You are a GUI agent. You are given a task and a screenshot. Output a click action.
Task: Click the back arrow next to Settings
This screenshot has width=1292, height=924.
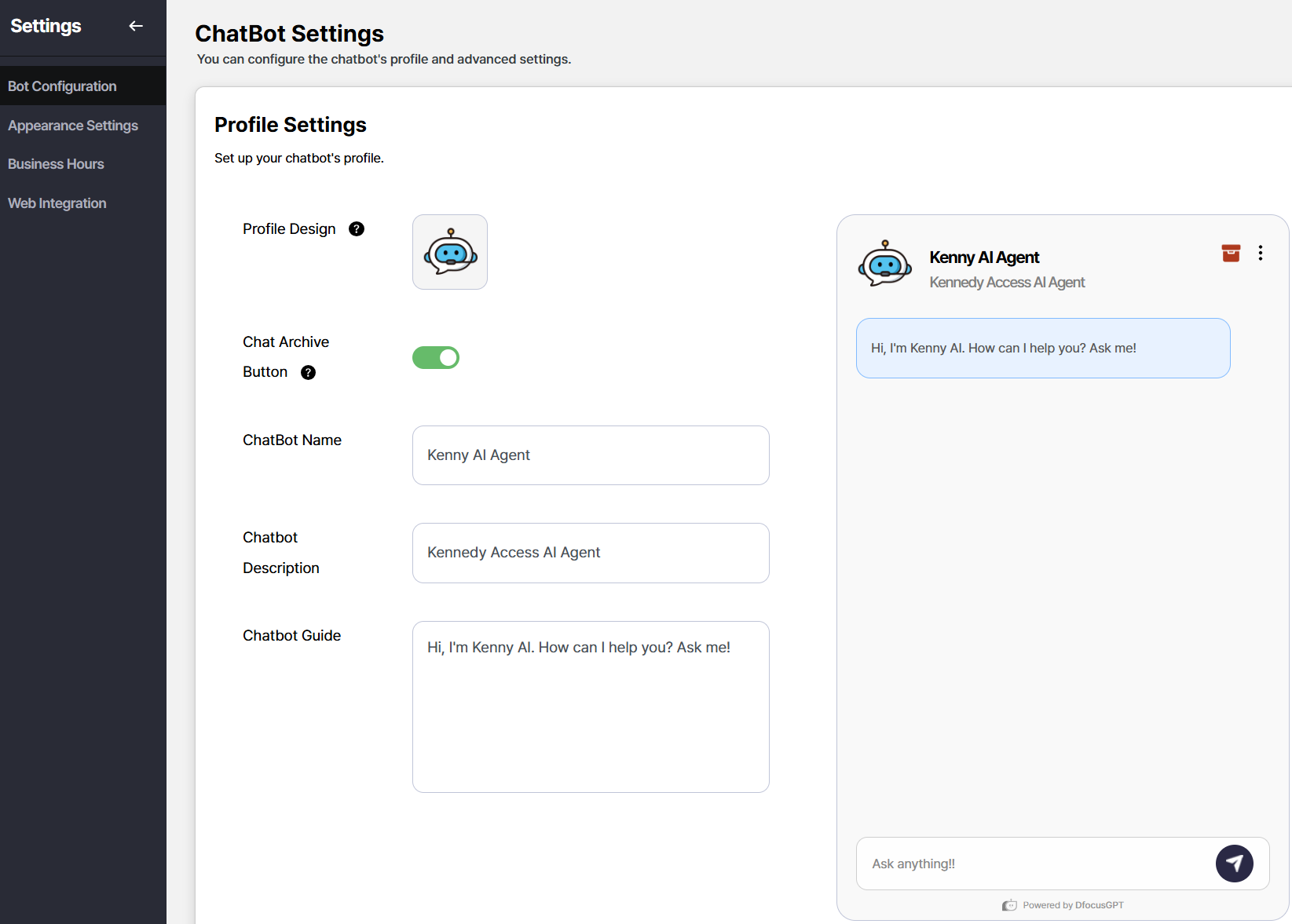click(136, 26)
